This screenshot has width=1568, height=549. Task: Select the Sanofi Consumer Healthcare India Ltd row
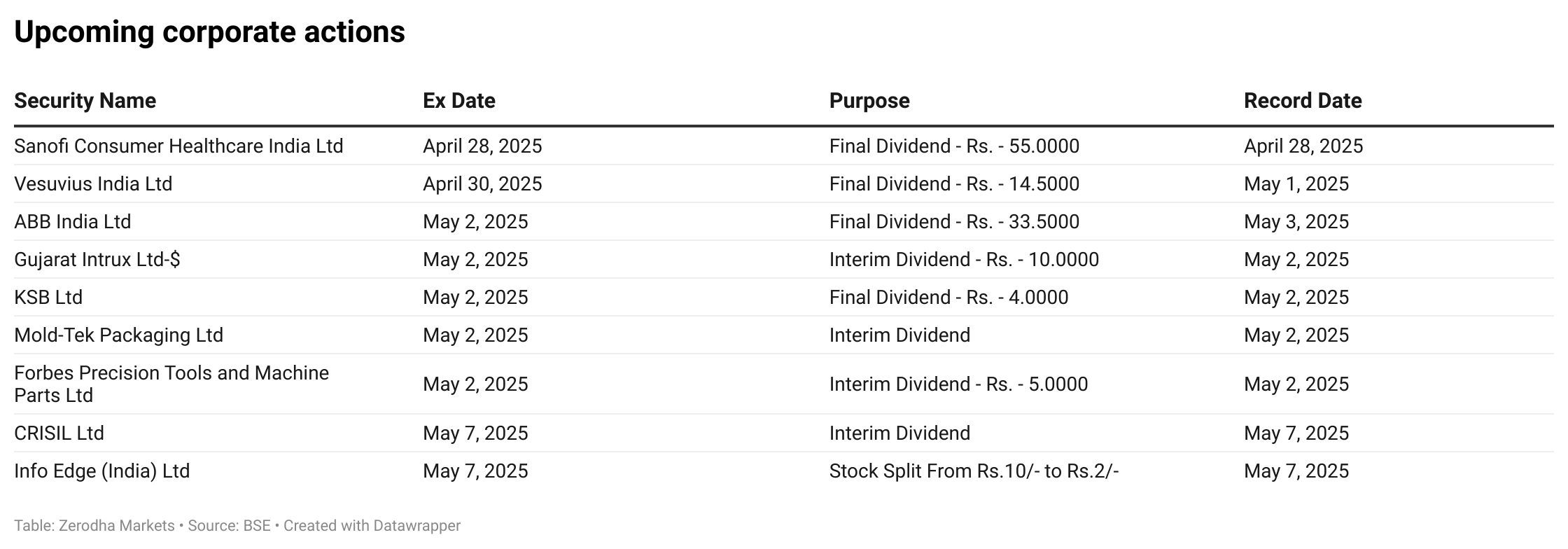783,146
